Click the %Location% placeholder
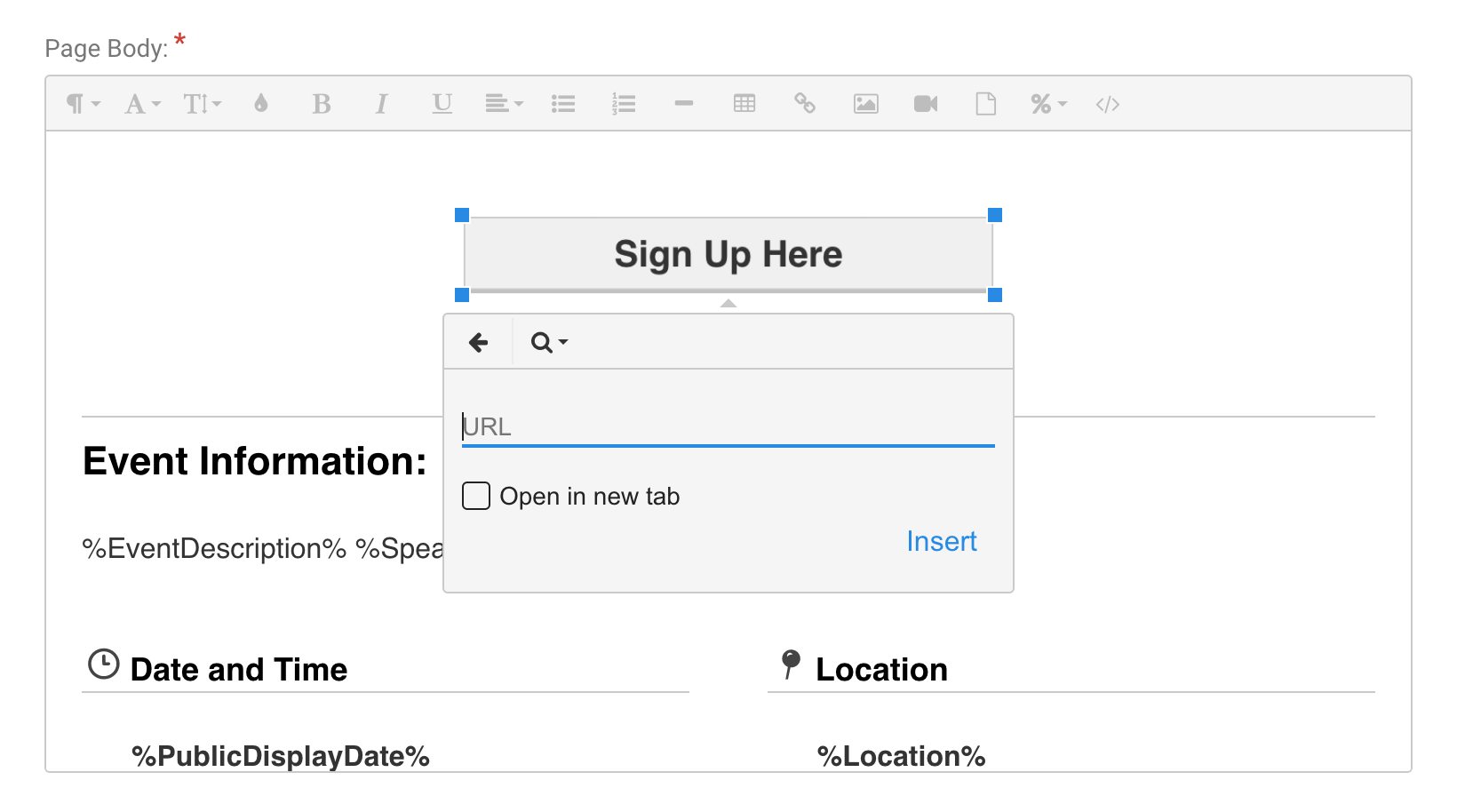Image resolution: width=1457 pixels, height=812 pixels. [x=902, y=756]
